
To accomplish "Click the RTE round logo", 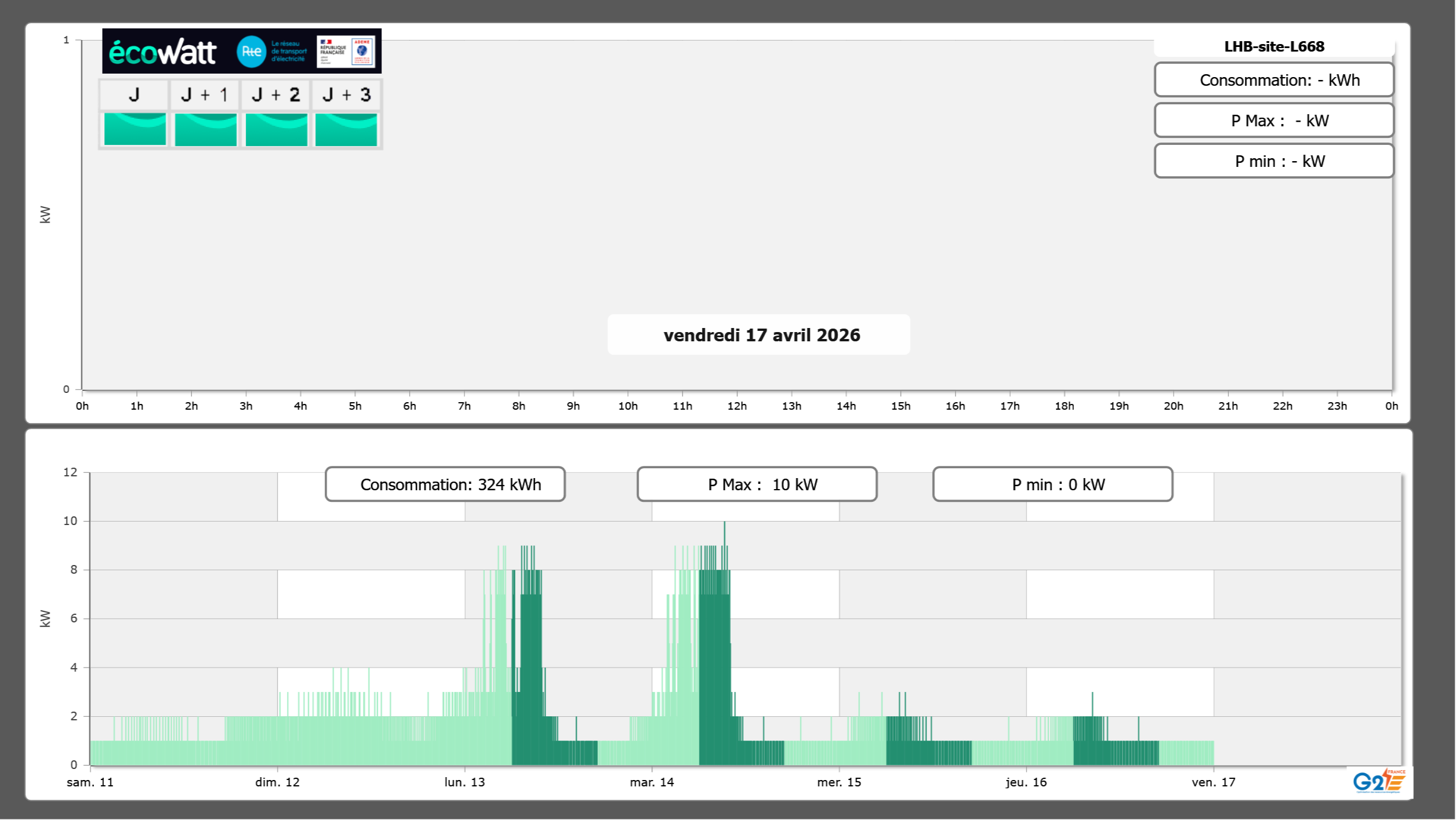I will tap(251, 52).
